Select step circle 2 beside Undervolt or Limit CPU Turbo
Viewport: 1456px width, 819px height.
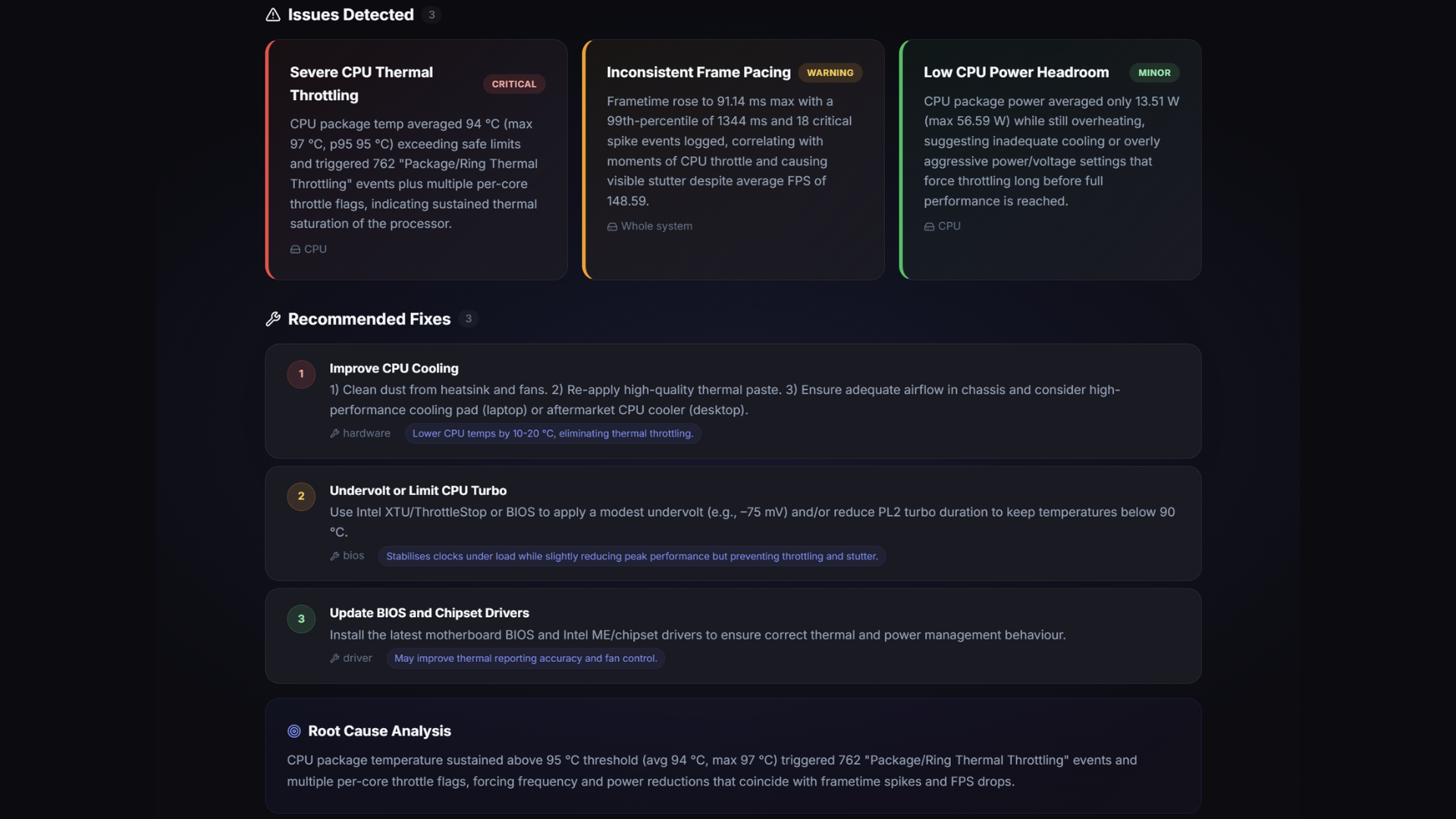300,496
